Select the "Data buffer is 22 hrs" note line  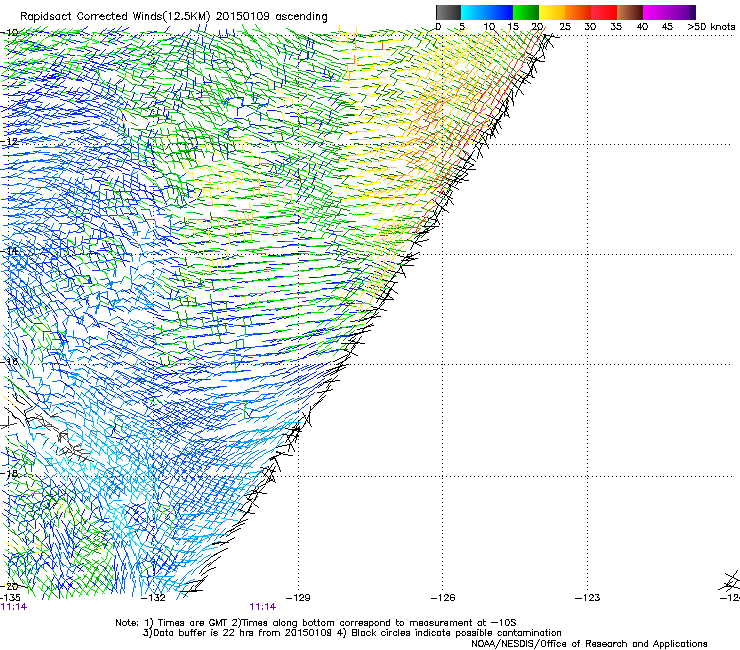point(352,633)
